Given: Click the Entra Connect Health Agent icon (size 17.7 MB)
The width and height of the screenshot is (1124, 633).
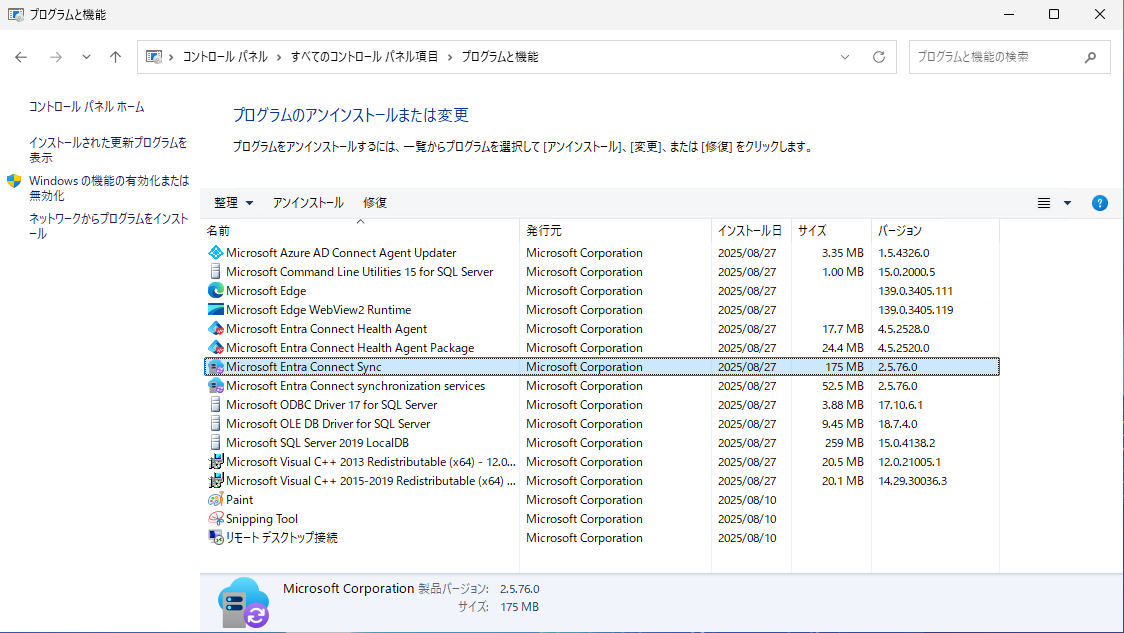Looking at the screenshot, I should point(215,328).
